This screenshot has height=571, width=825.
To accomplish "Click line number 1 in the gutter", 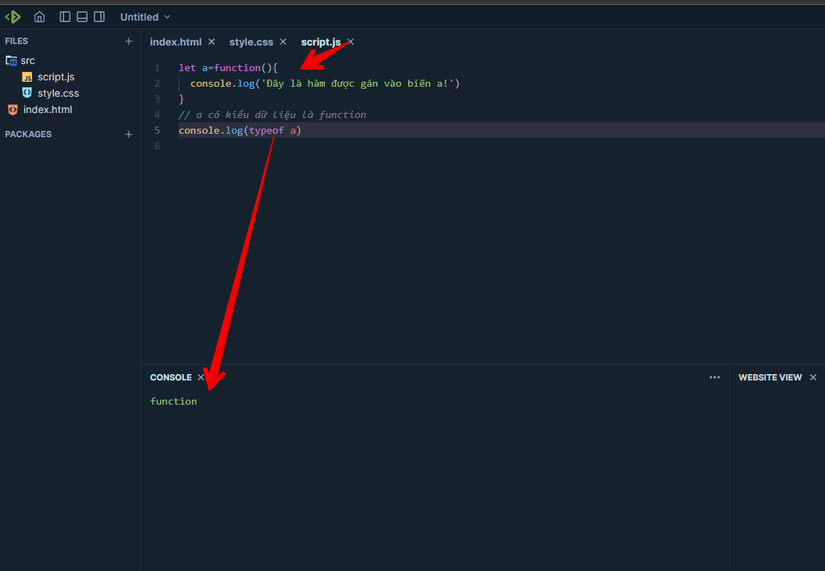I will coord(157,68).
